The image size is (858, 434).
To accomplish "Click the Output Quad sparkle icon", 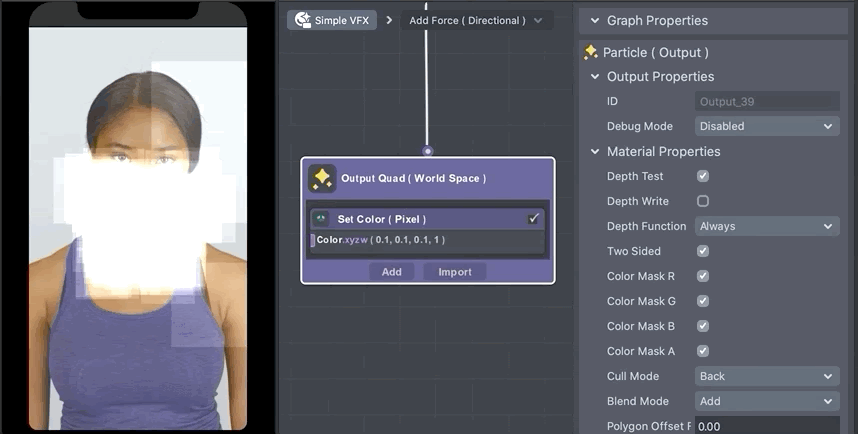I will pyautogui.click(x=322, y=179).
